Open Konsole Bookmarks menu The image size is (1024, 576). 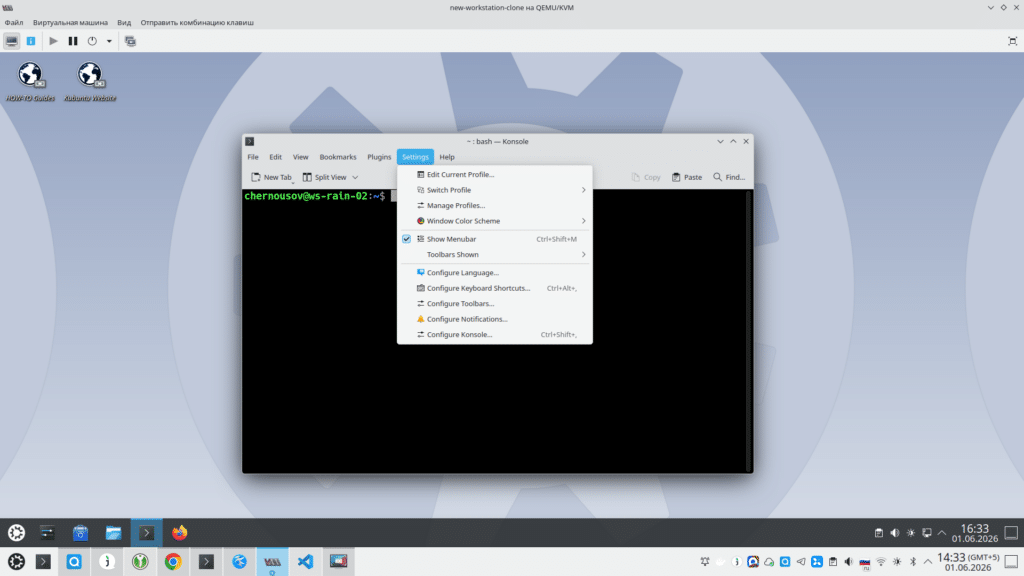point(338,157)
